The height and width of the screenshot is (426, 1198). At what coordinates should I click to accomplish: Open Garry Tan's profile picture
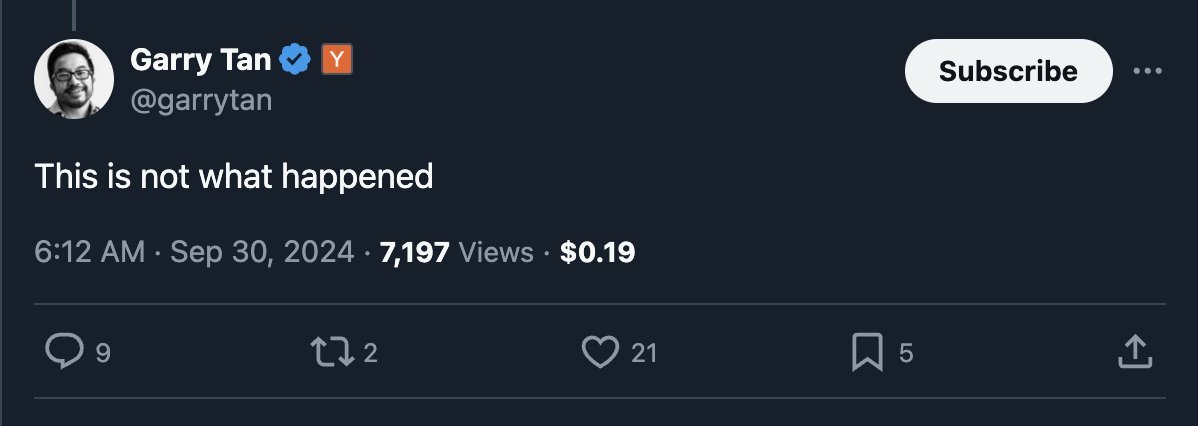(x=73, y=80)
